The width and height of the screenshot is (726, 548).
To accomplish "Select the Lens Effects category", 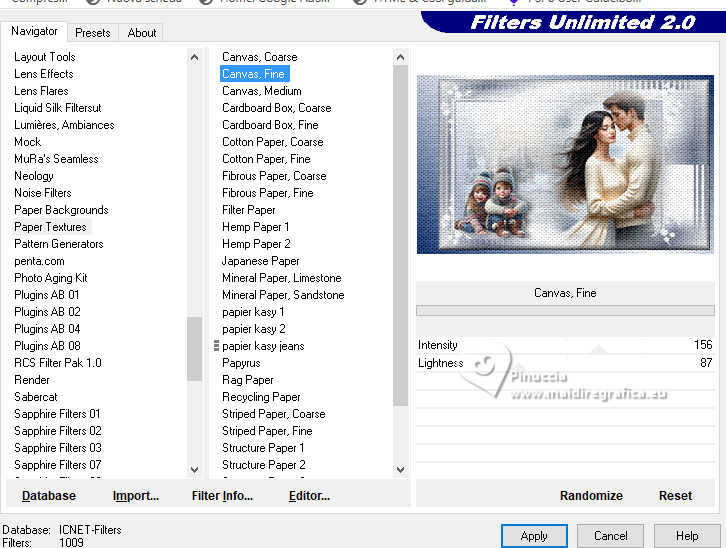I will (x=44, y=74).
